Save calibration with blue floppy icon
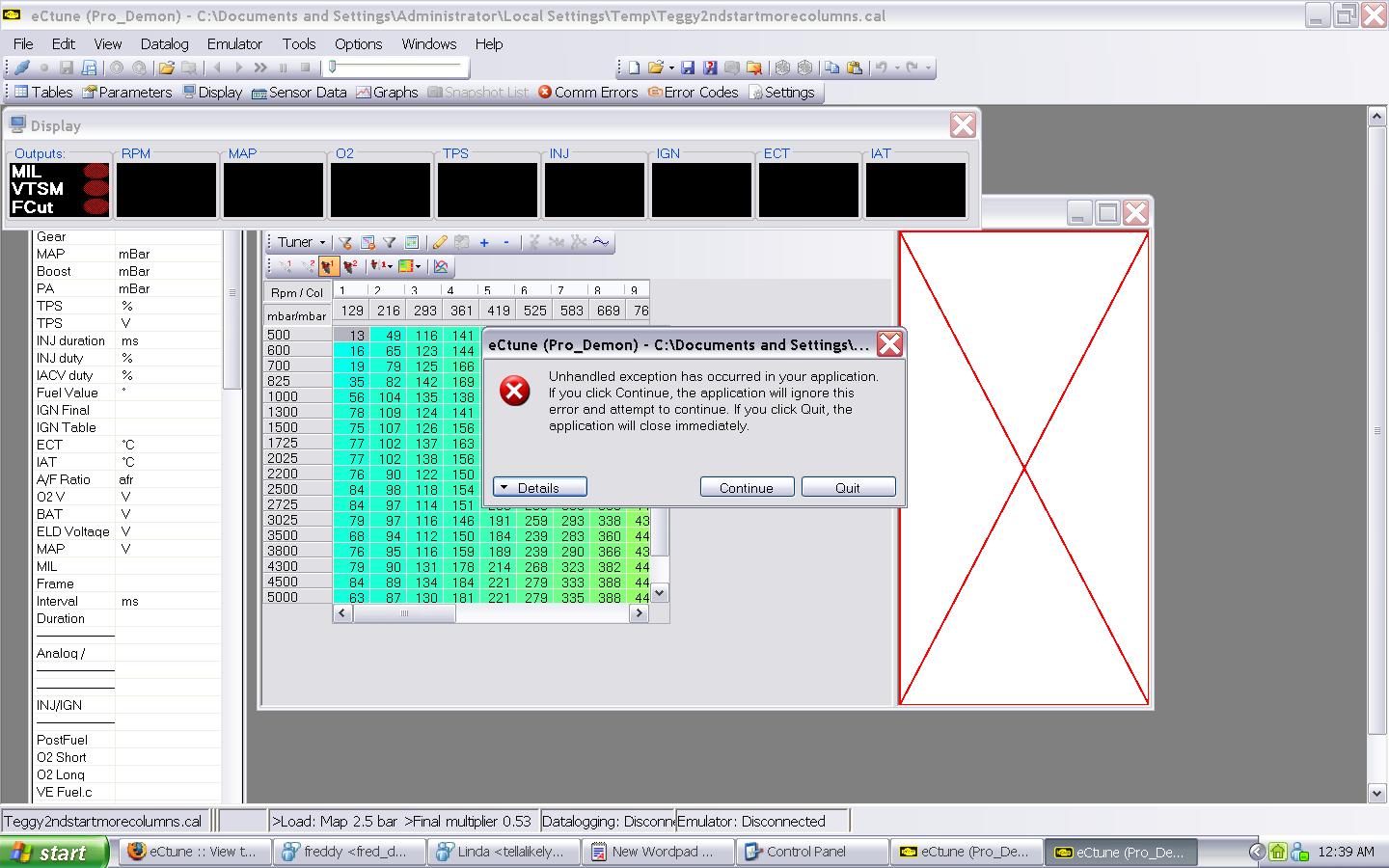The width and height of the screenshot is (1389, 868). (x=688, y=68)
